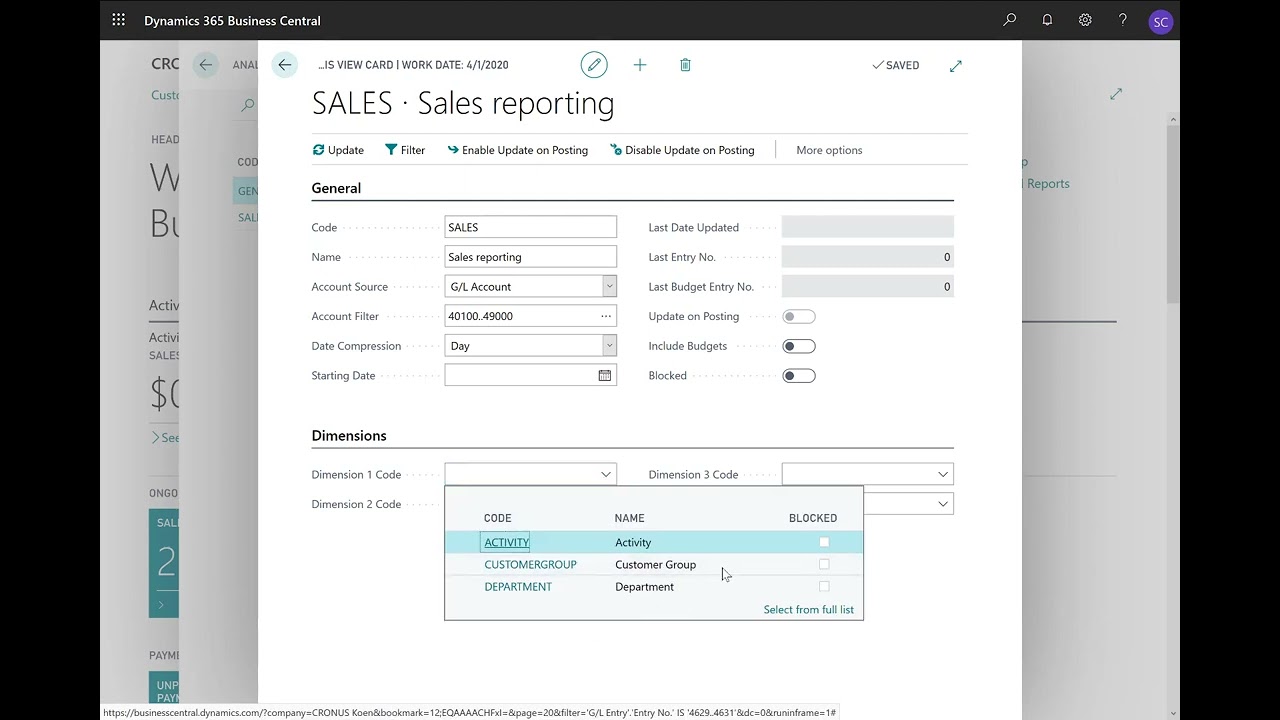Check Blocked box for CUSTOMERGROUP row
1280x720 pixels.
[x=824, y=564]
